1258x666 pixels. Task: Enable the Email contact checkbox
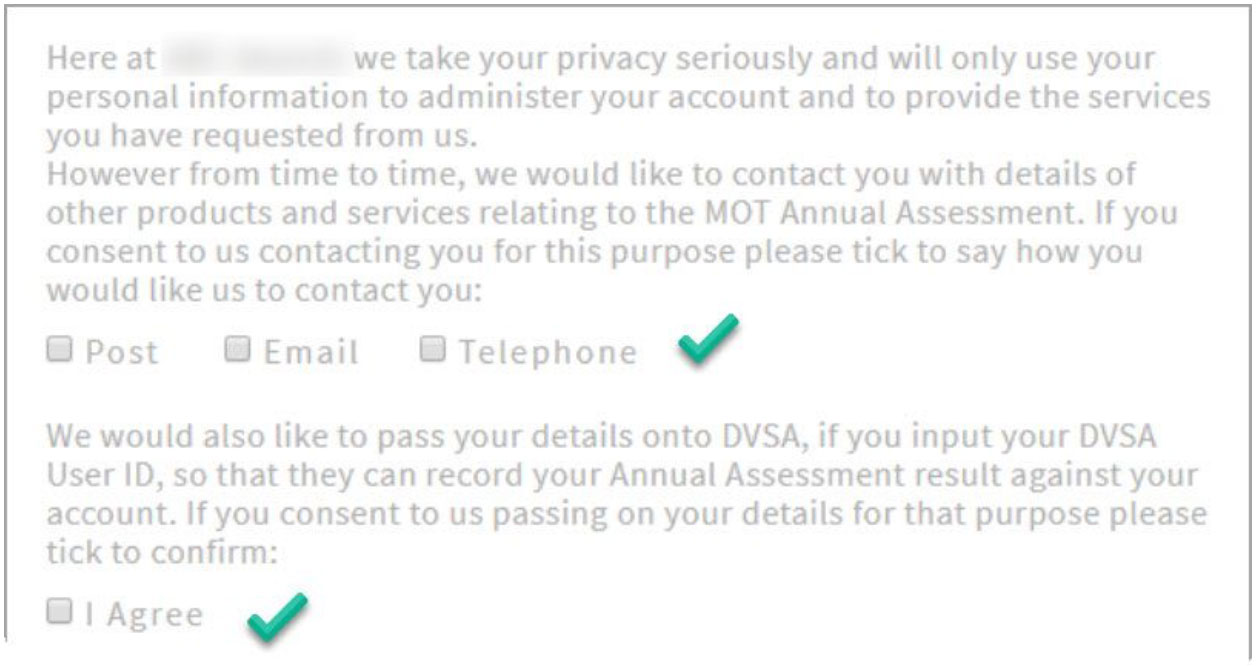point(237,349)
